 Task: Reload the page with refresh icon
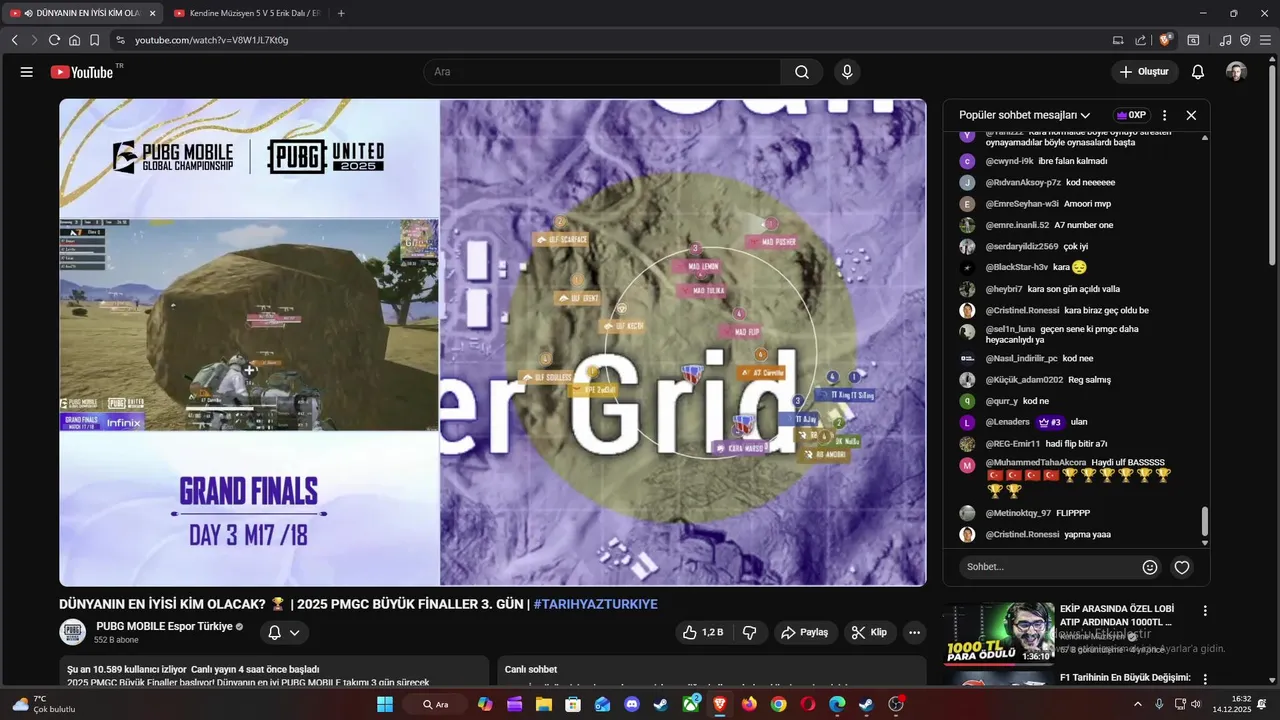pos(54,40)
